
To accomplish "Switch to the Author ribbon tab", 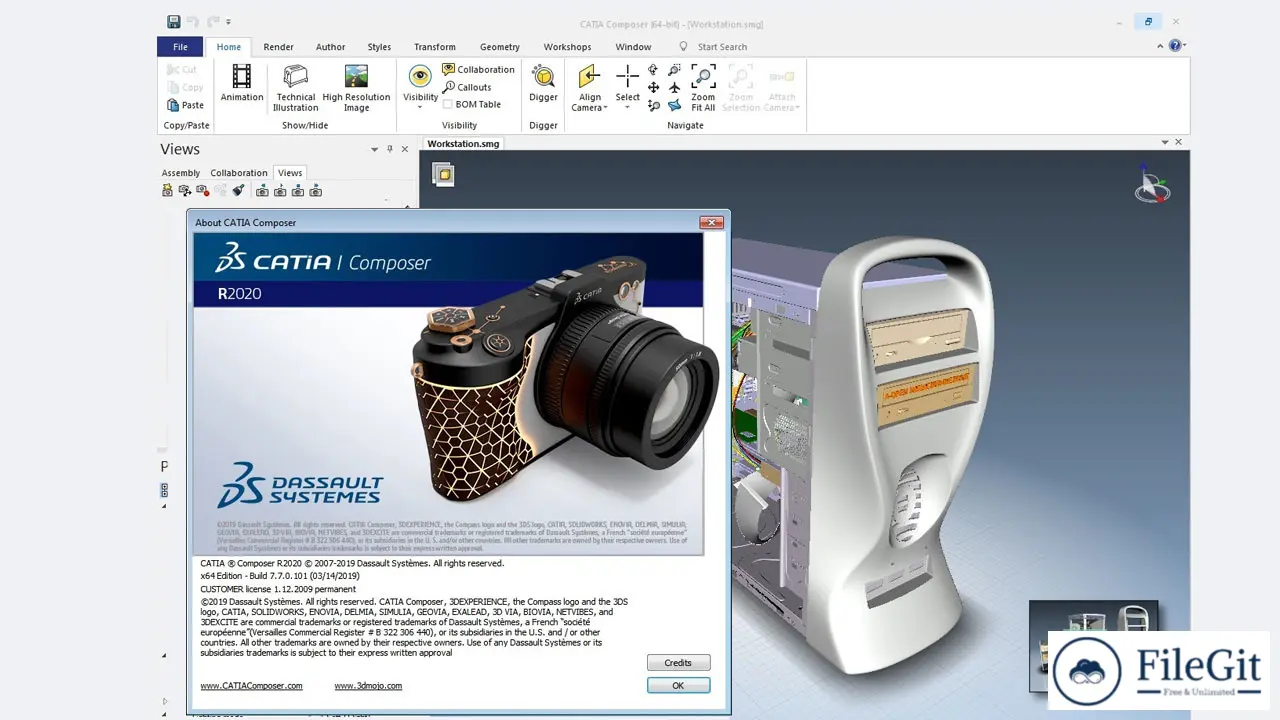I will 330,46.
